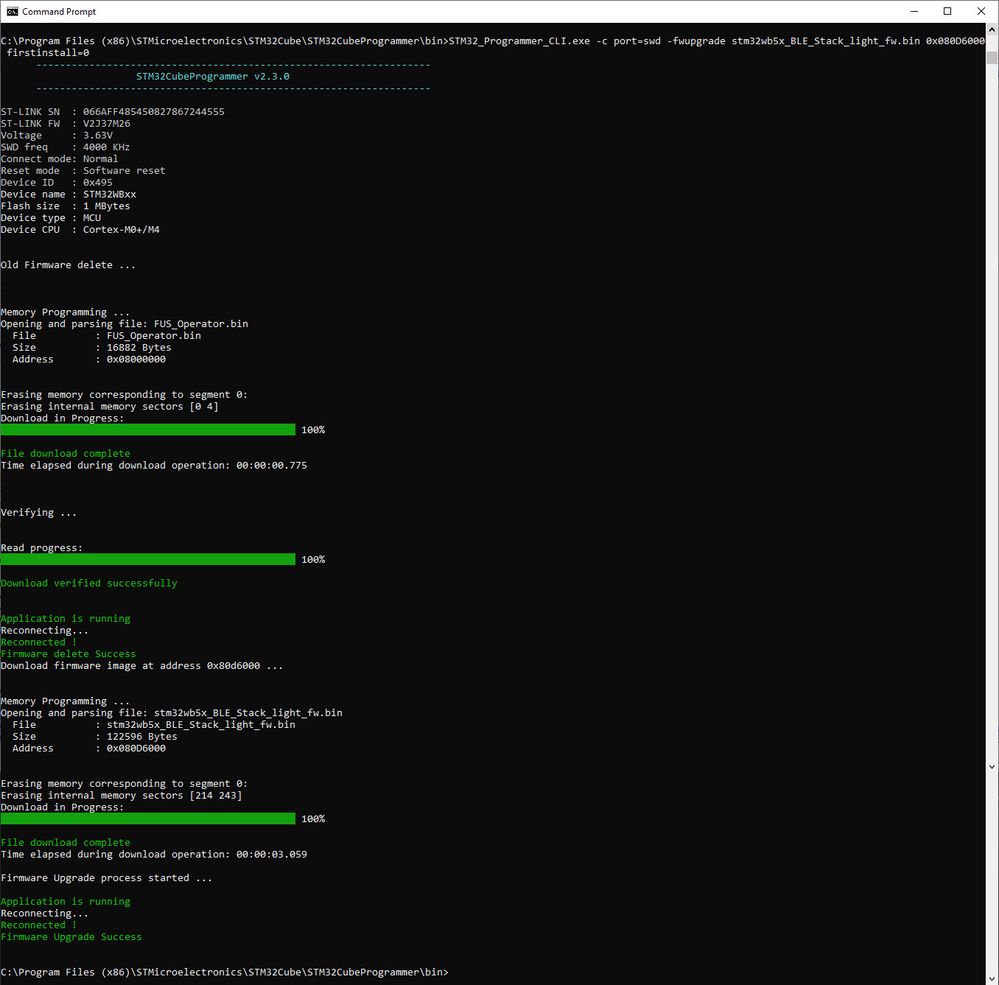Click 'Erasing internal memory sectors [0 4]' line
Viewport: 999px width, 985px height.
coord(110,406)
